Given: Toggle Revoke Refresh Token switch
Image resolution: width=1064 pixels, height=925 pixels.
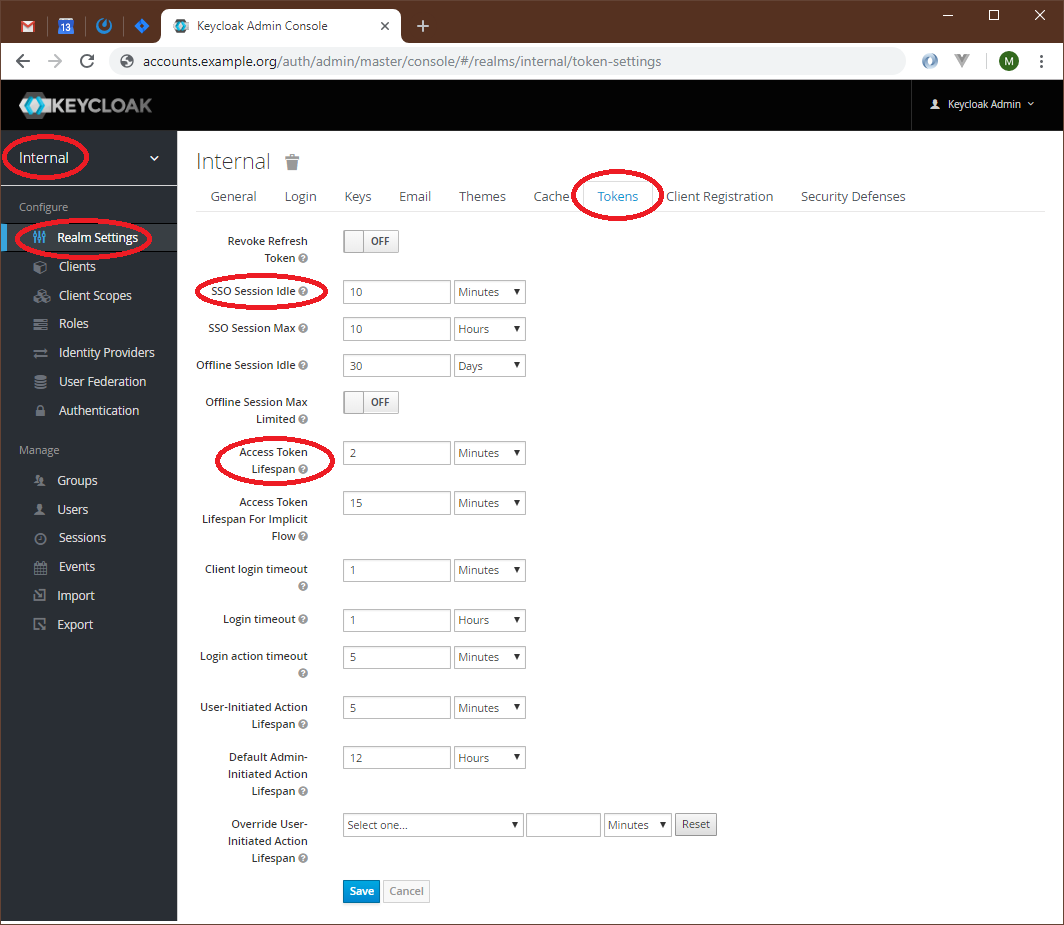Looking at the screenshot, I should (x=370, y=241).
